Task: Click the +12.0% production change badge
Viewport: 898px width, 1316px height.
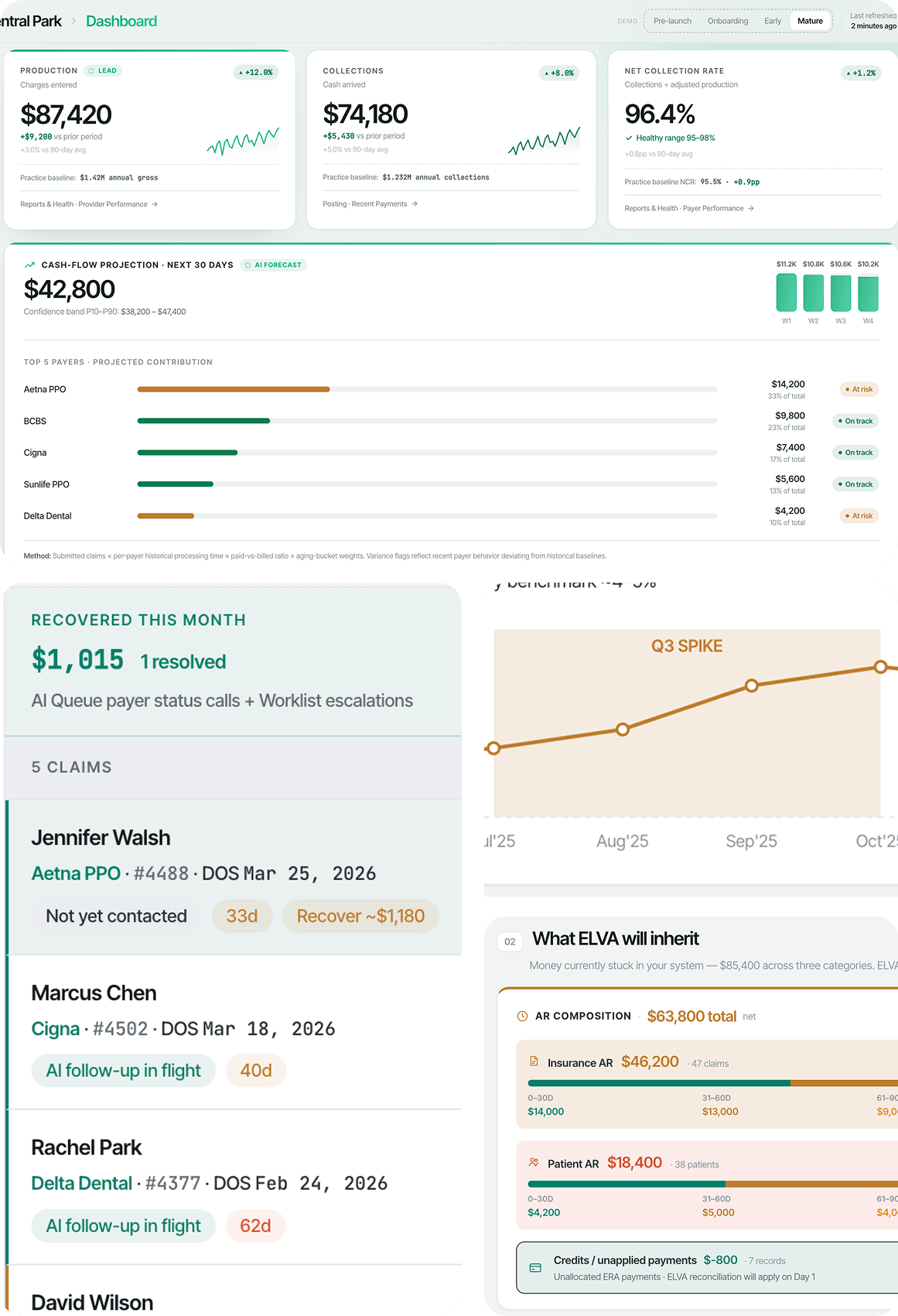Action: coord(256,73)
